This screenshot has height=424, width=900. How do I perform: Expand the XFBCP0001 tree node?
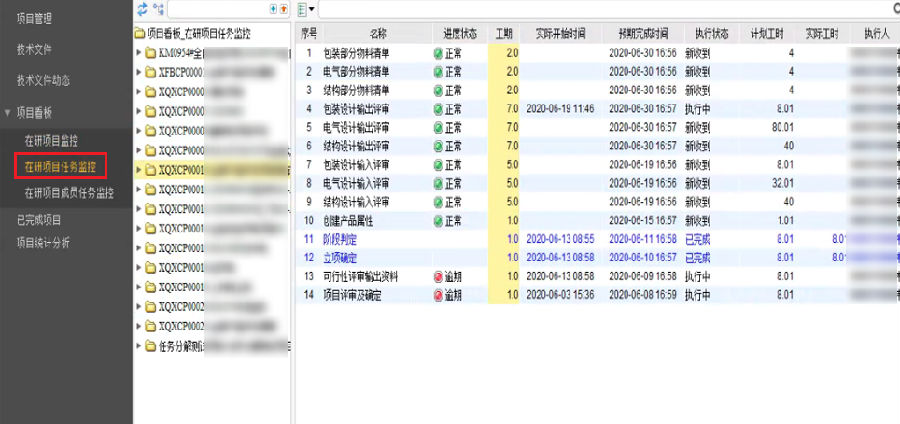139,72
